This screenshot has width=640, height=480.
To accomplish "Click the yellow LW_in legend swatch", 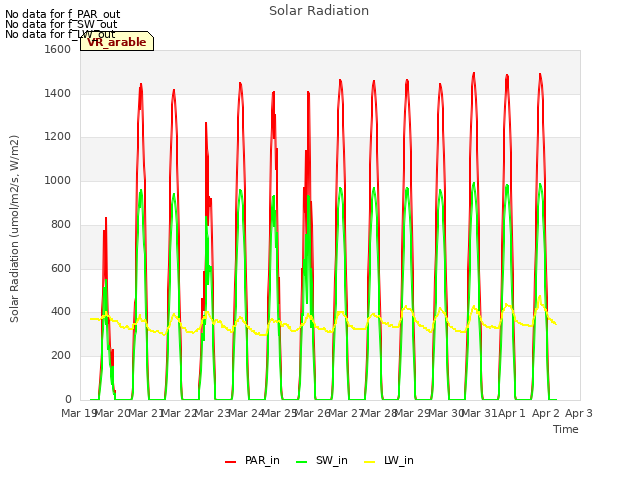I will coord(369,462).
